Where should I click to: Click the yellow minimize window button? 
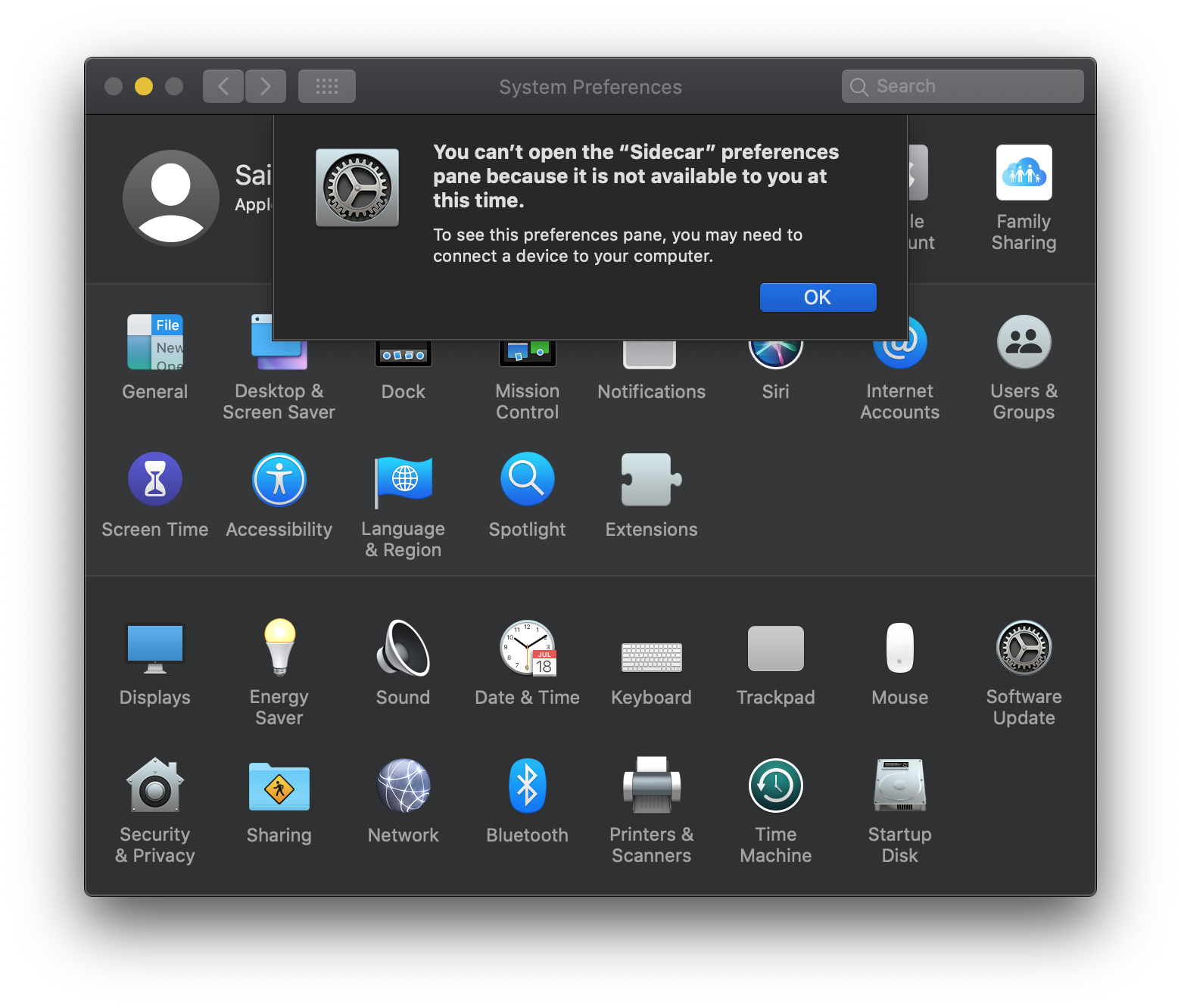click(x=144, y=86)
